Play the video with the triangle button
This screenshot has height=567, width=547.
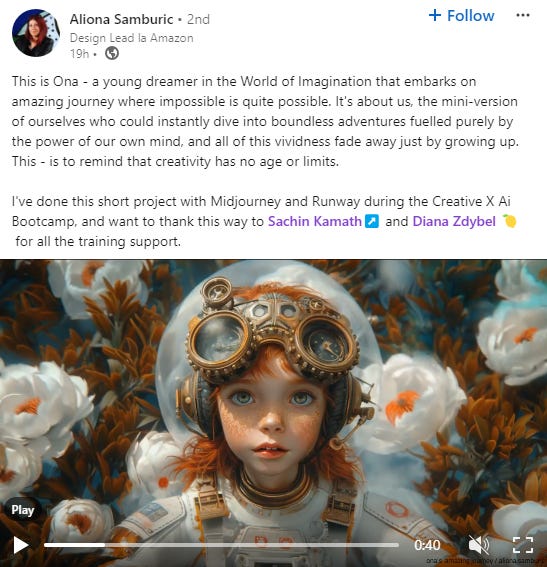click(21, 545)
